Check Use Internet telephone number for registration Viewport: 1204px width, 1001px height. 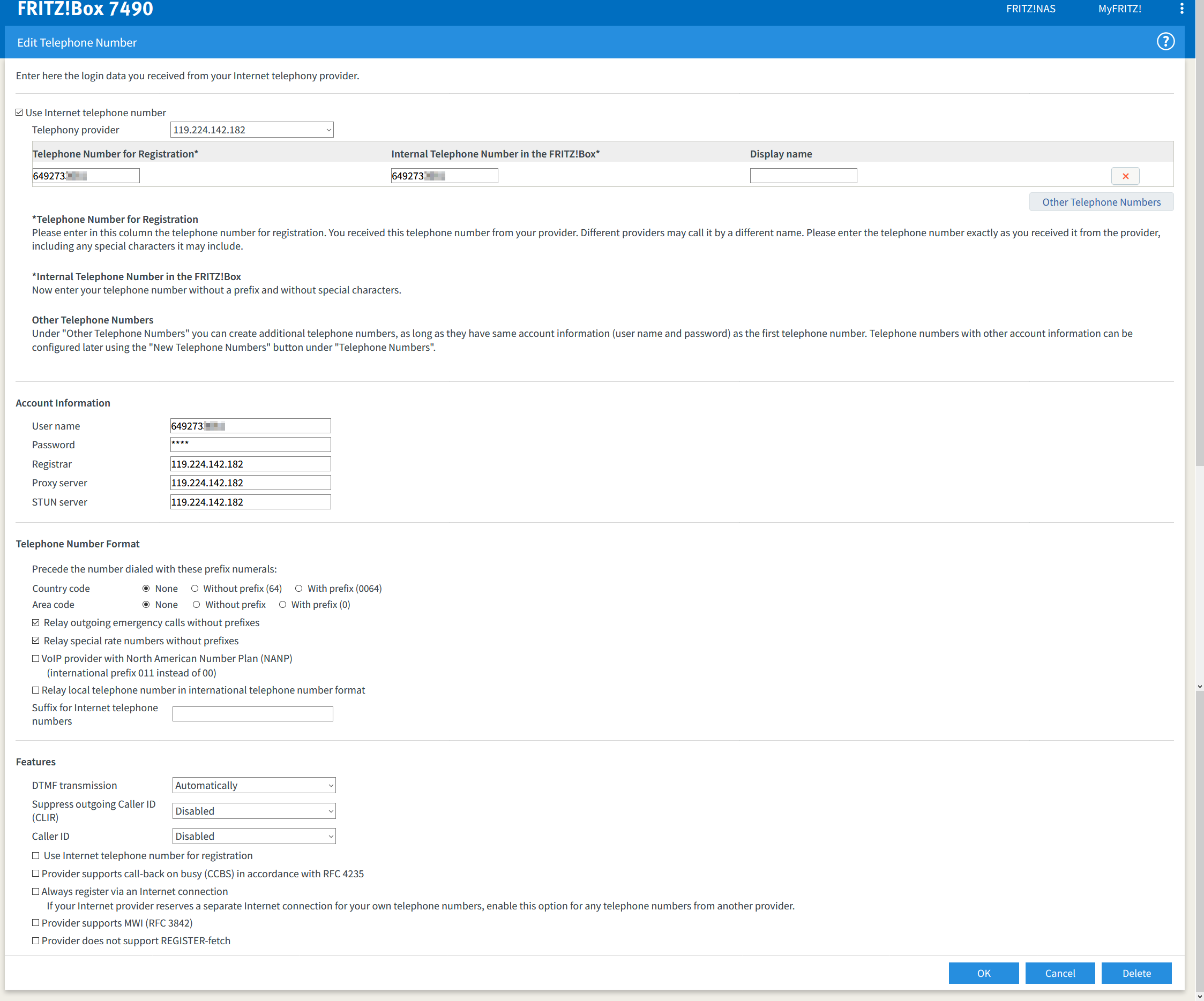click(x=36, y=855)
